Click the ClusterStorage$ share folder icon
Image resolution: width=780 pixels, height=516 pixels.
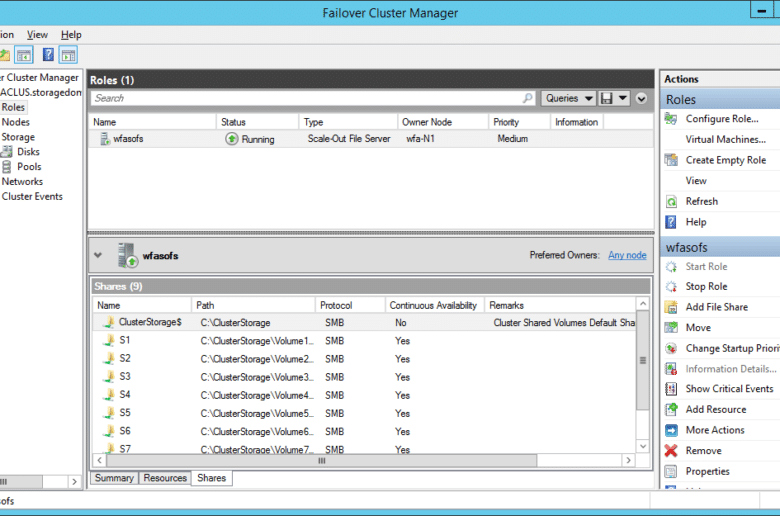(x=109, y=322)
